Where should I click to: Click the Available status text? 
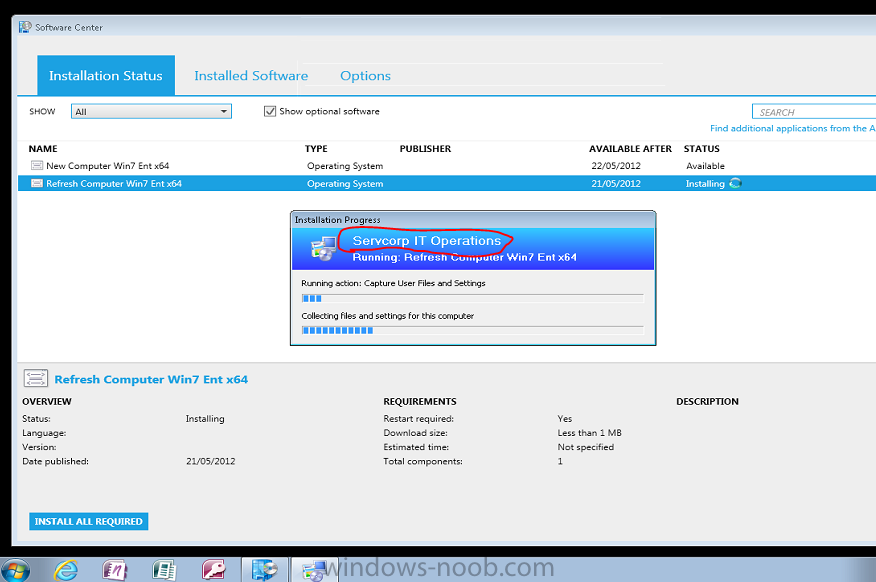pos(705,166)
